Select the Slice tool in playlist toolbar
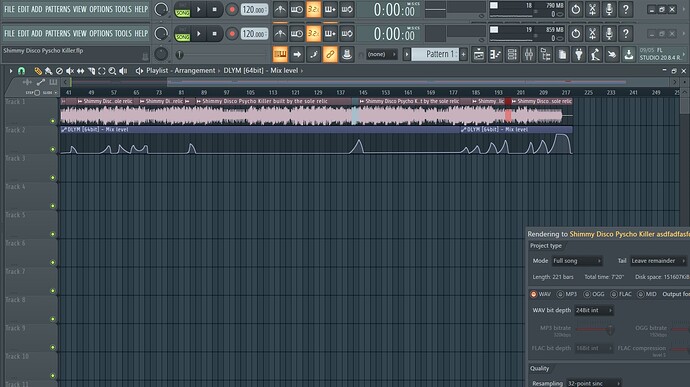The width and height of the screenshot is (690, 387). tap(91, 70)
